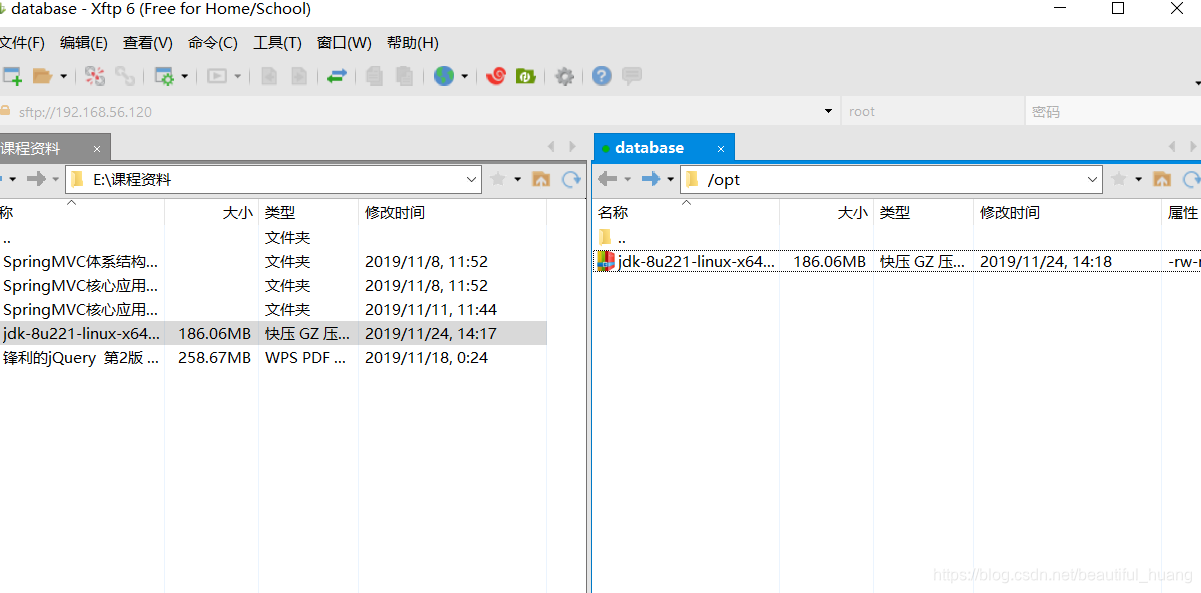Close the 课程资料 tab

click(x=97, y=149)
